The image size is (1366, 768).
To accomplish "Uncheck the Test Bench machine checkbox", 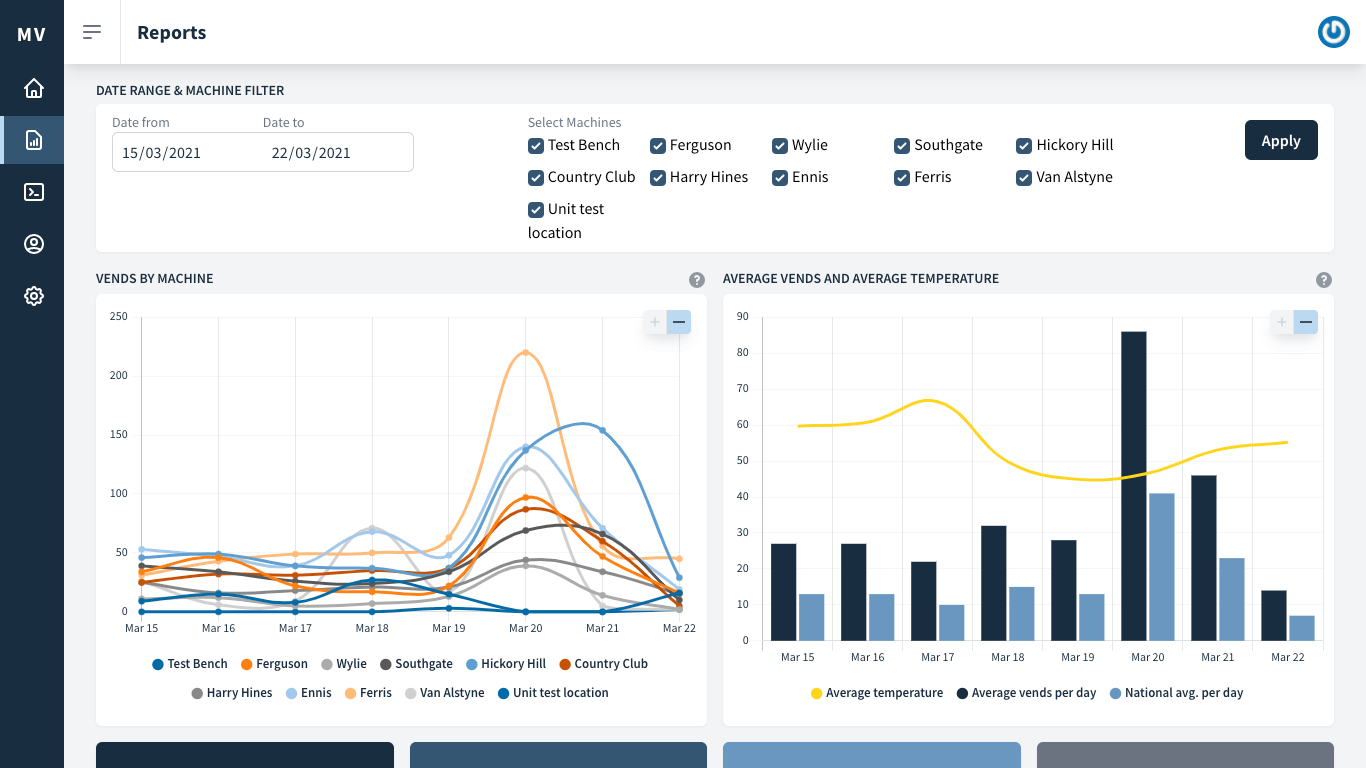I will click(x=536, y=146).
